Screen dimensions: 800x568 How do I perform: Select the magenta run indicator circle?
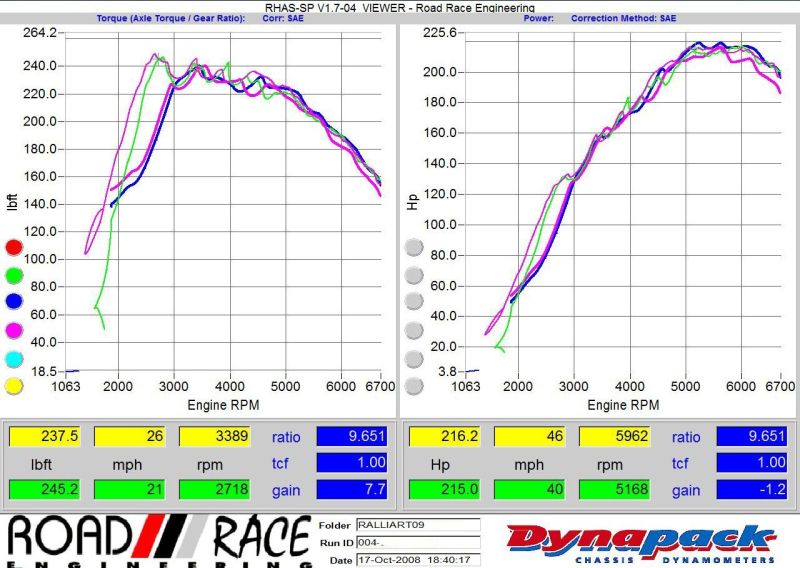pos(14,330)
